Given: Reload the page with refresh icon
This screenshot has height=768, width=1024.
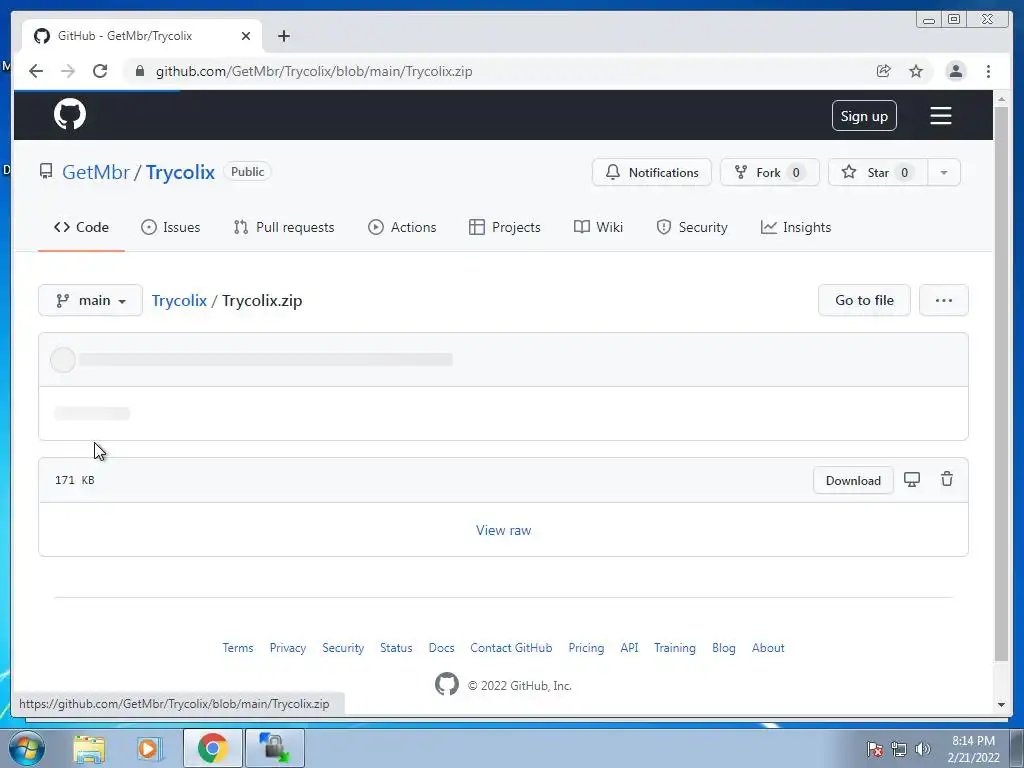Looking at the screenshot, I should point(100,71).
